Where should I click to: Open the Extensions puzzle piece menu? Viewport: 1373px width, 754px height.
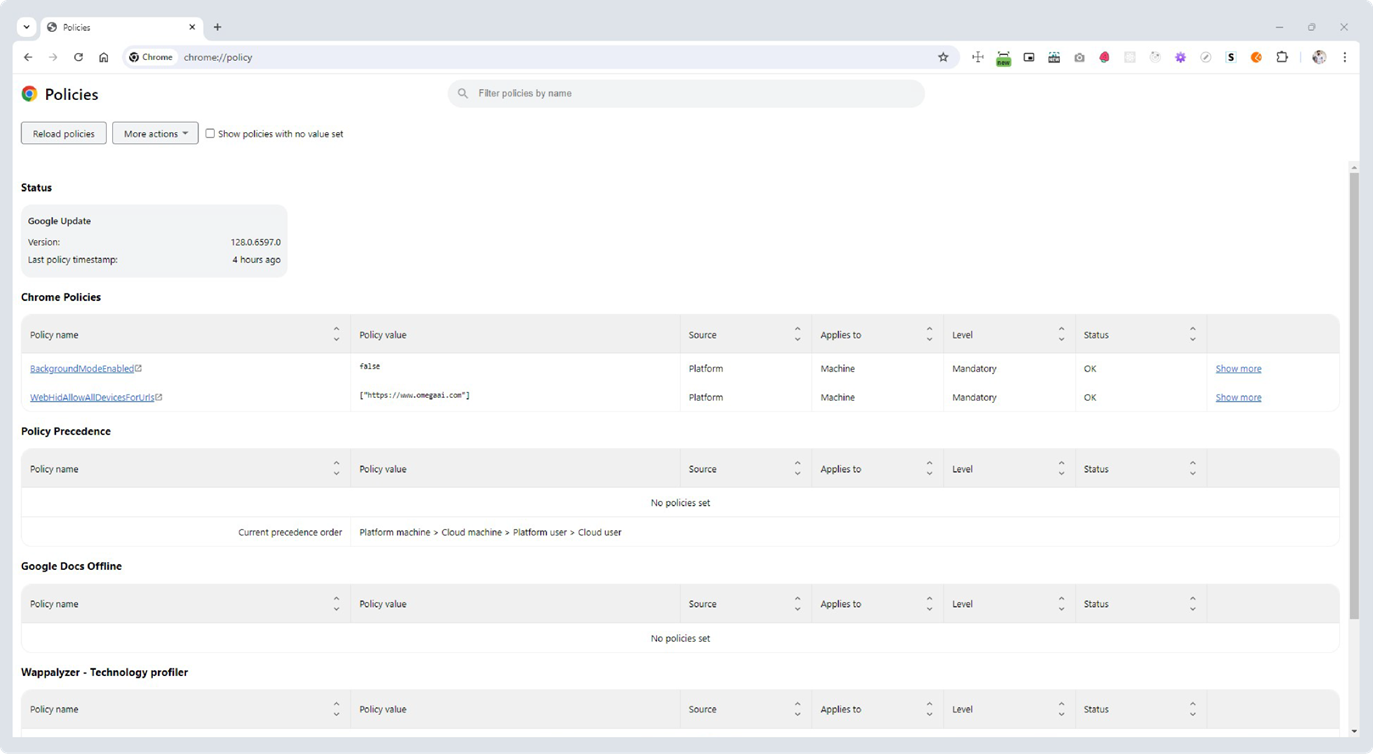1282,58
